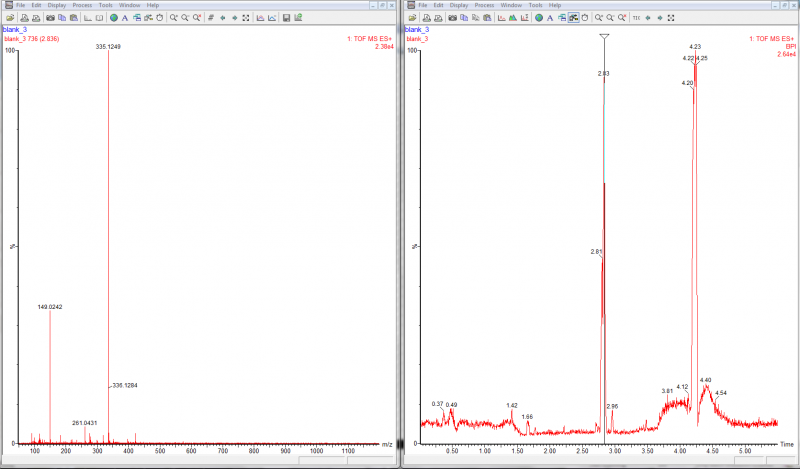Open Display menu in the Spectrum window

coord(57,5)
